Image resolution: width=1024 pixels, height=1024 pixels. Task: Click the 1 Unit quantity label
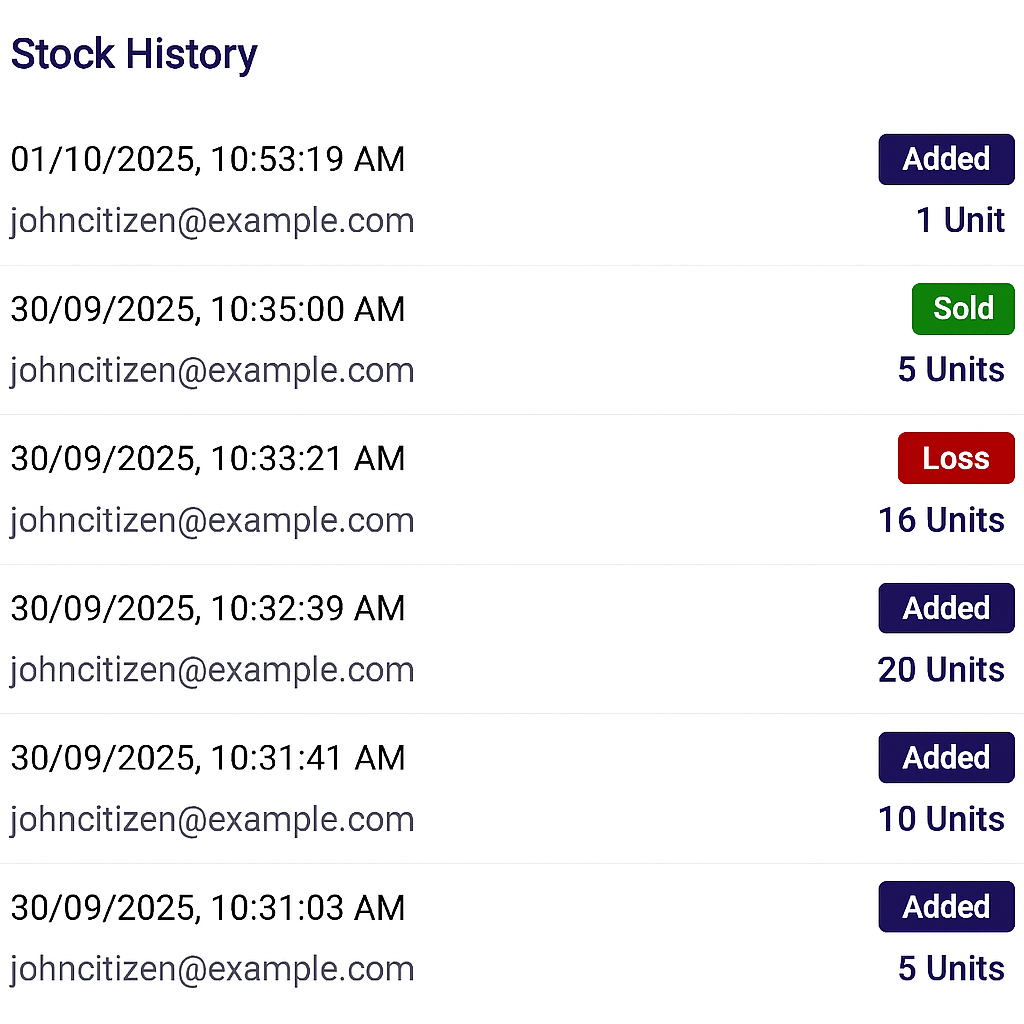960,220
